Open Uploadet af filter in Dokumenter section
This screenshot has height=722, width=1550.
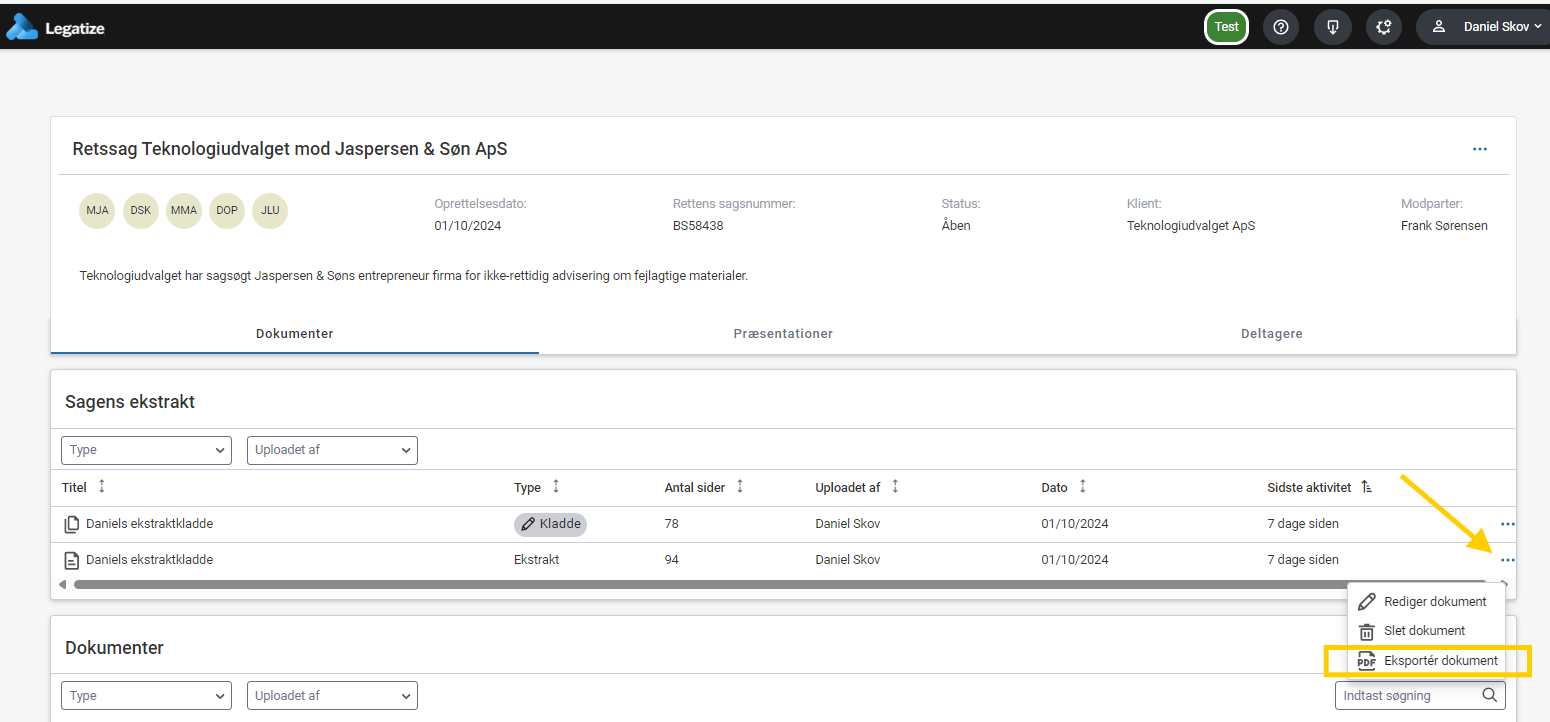pyautogui.click(x=332, y=696)
